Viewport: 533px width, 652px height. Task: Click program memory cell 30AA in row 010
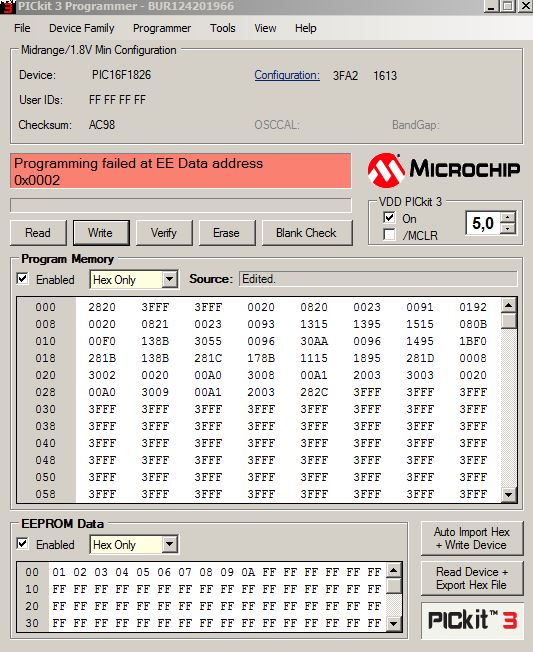coord(314,341)
